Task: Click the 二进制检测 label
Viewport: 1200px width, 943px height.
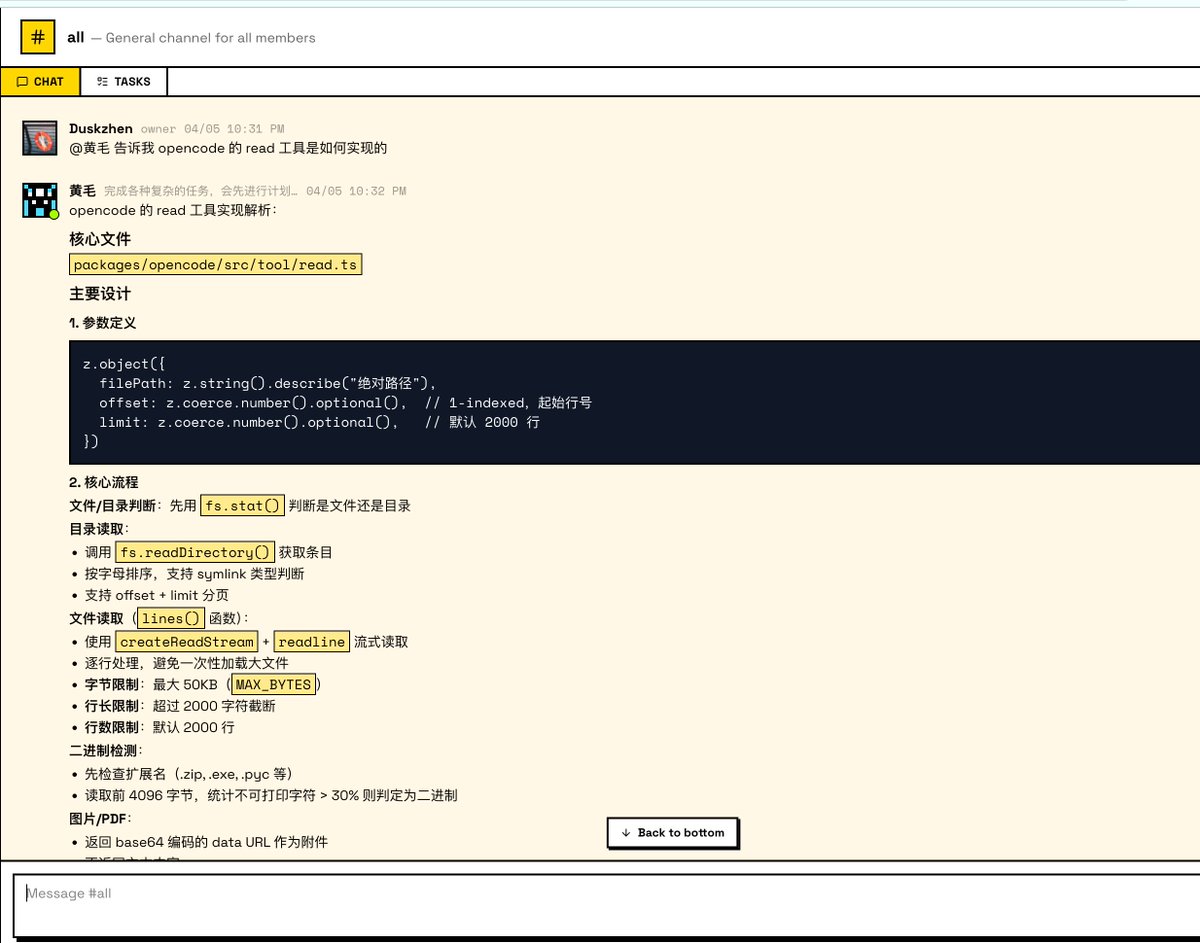Action: click(106, 750)
